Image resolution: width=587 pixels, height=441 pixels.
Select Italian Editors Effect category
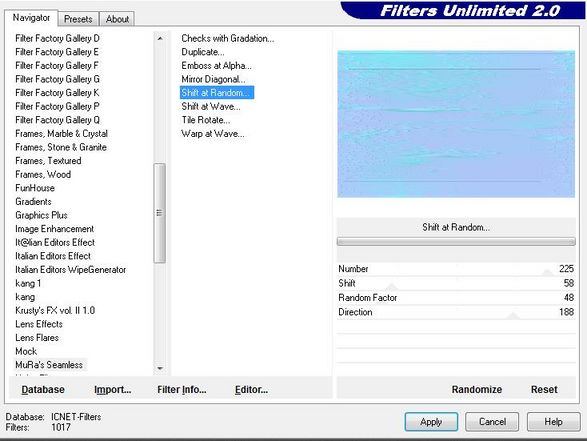point(53,256)
